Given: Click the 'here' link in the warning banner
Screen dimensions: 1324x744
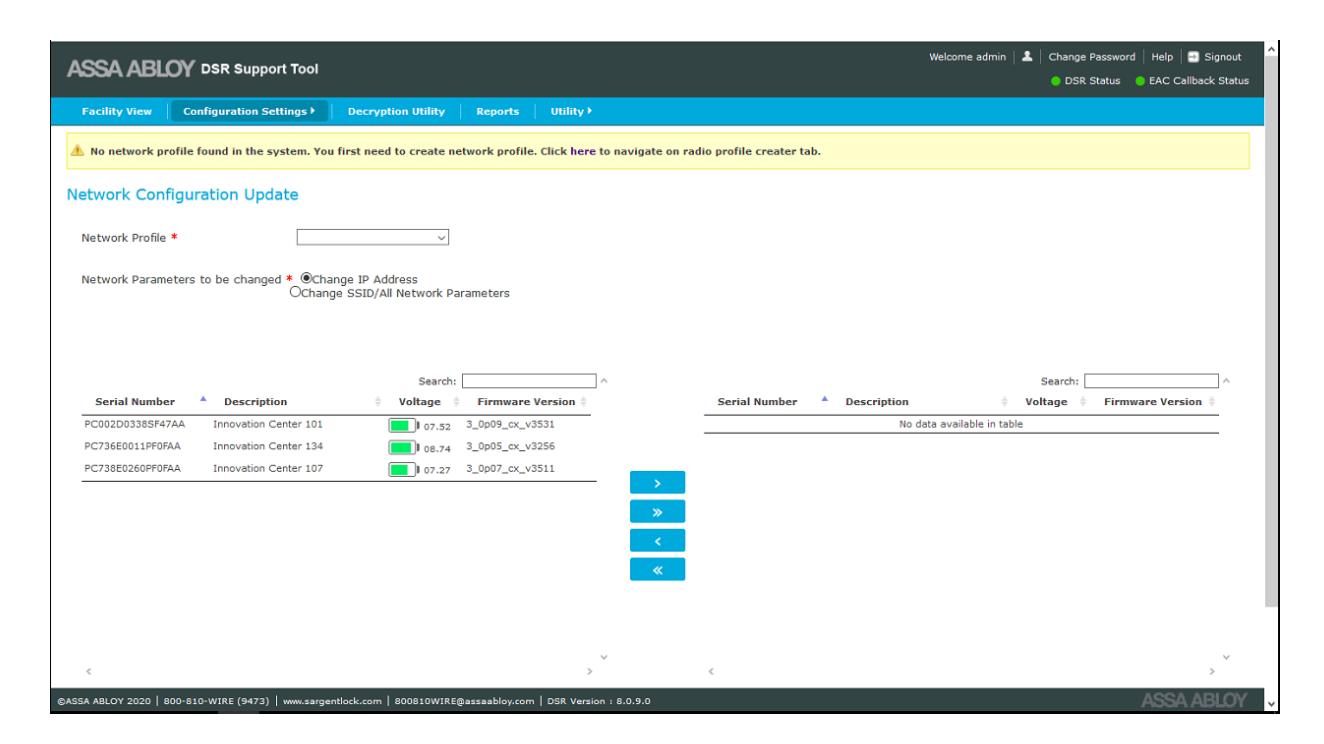Looking at the screenshot, I should (583, 151).
